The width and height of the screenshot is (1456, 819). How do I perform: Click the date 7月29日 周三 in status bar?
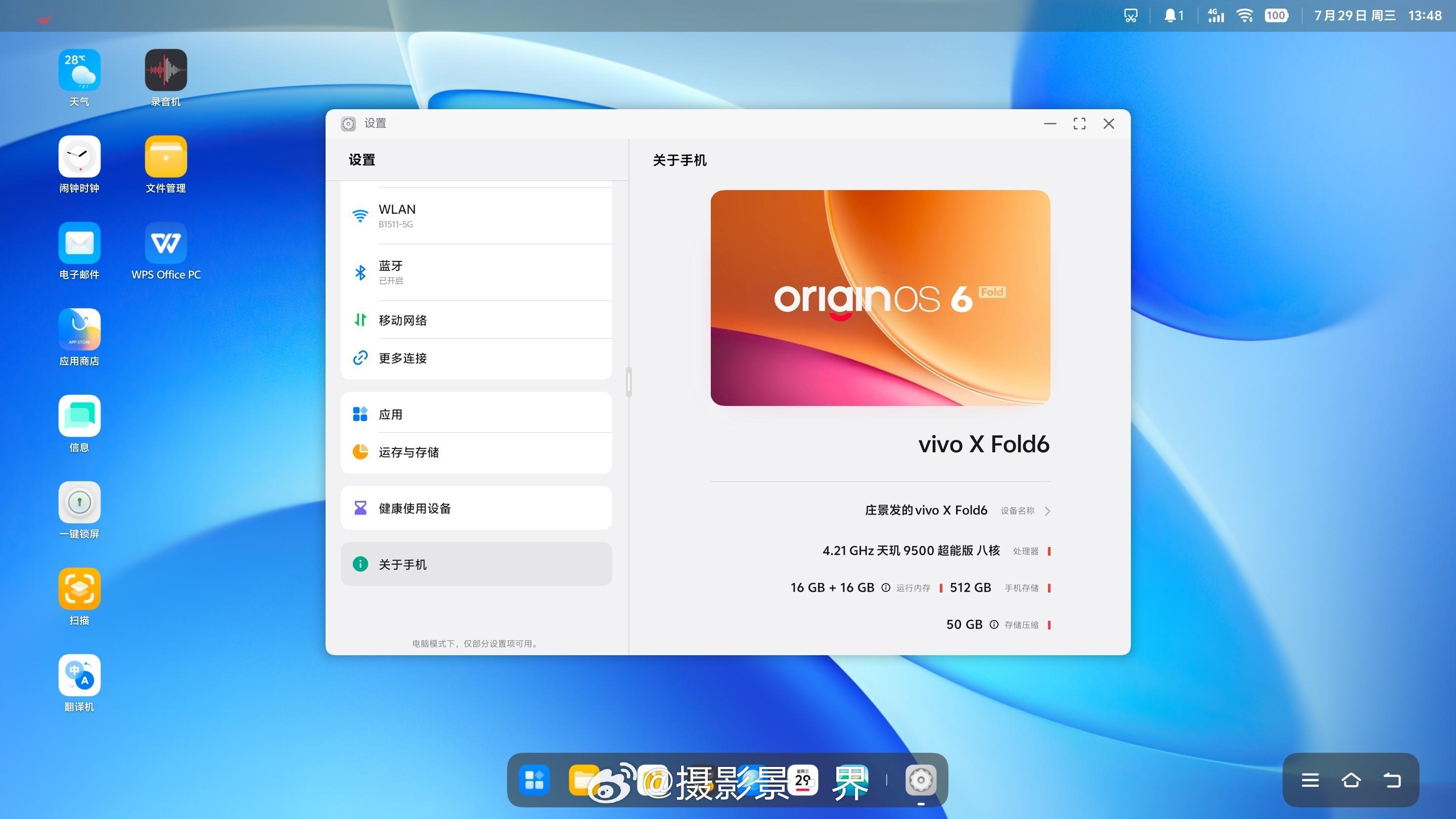pos(1355,16)
